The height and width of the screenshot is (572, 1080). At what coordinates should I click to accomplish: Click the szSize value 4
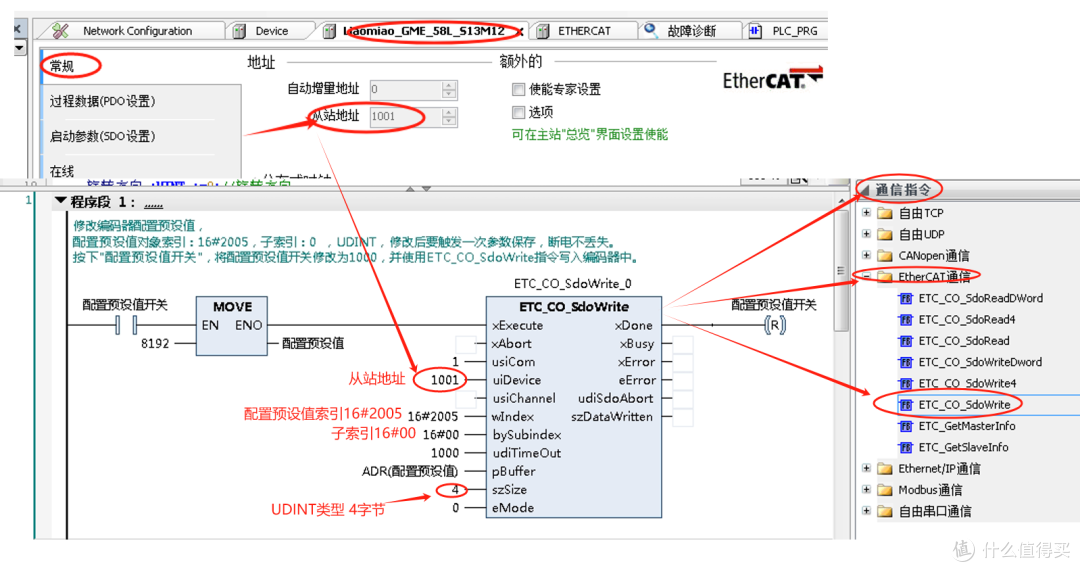pyautogui.click(x=455, y=489)
